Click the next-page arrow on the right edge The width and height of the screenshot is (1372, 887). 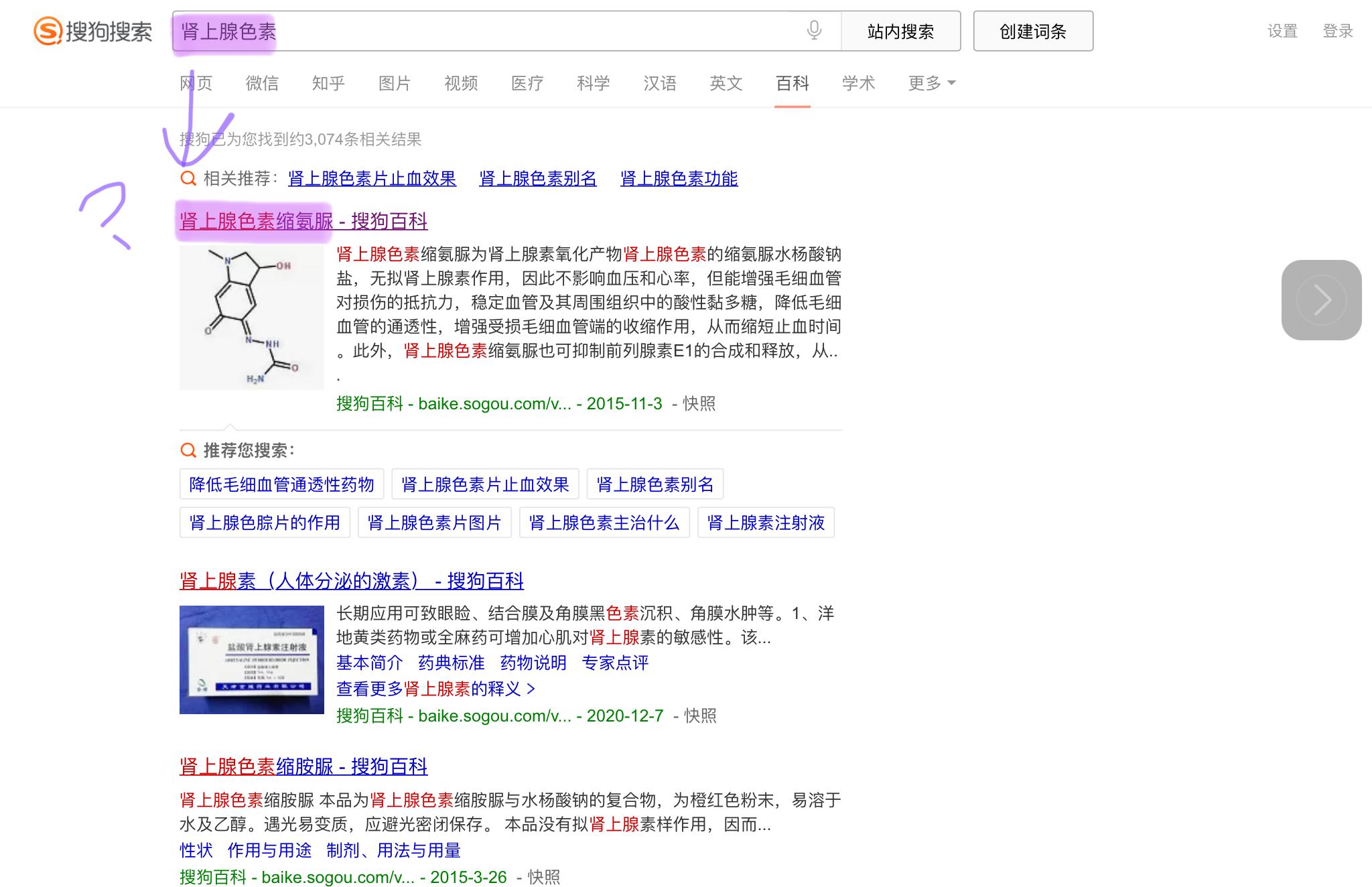pyautogui.click(x=1321, y=300)
